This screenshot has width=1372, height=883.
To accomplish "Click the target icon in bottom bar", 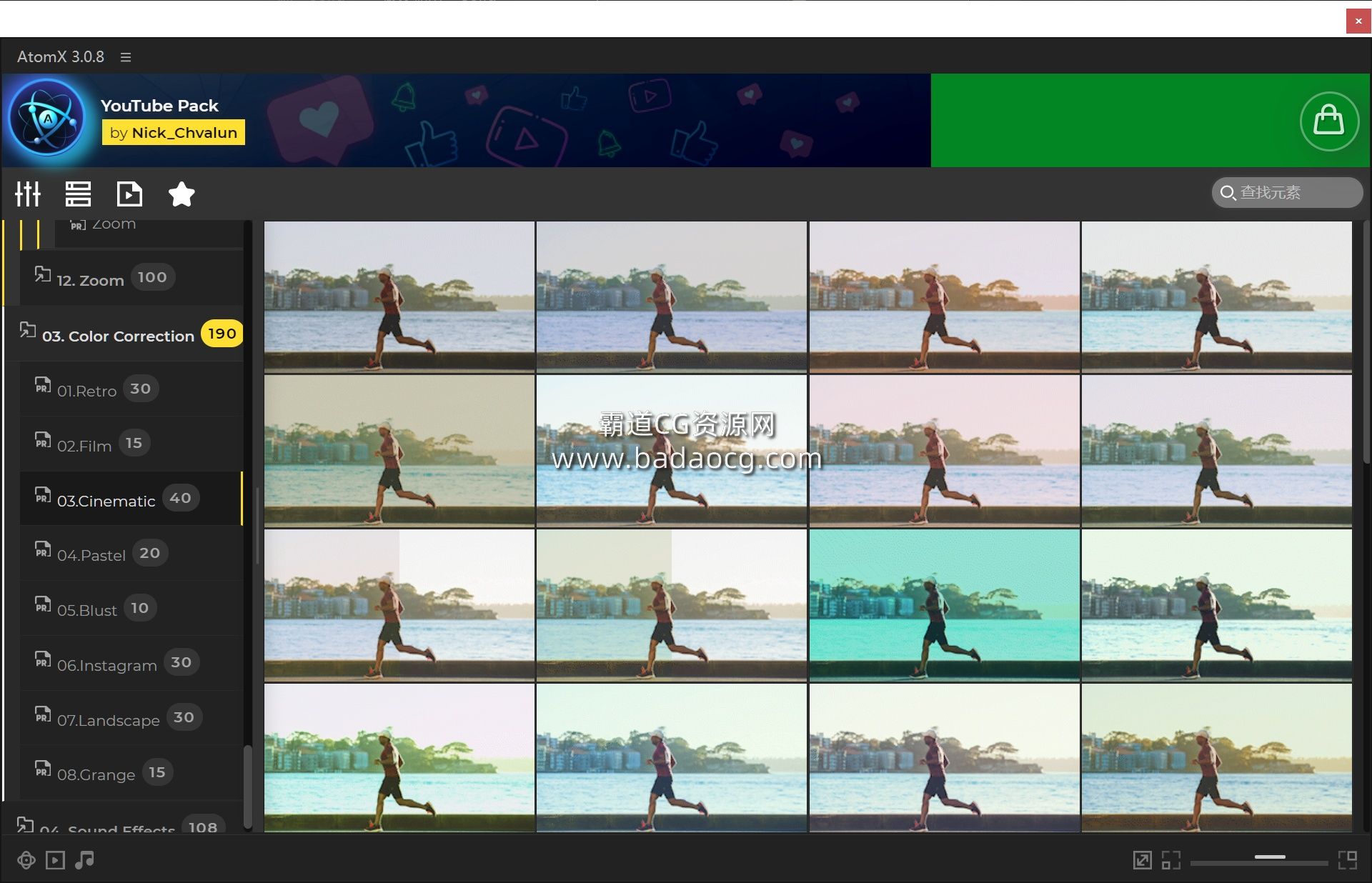I will (26, 860).
